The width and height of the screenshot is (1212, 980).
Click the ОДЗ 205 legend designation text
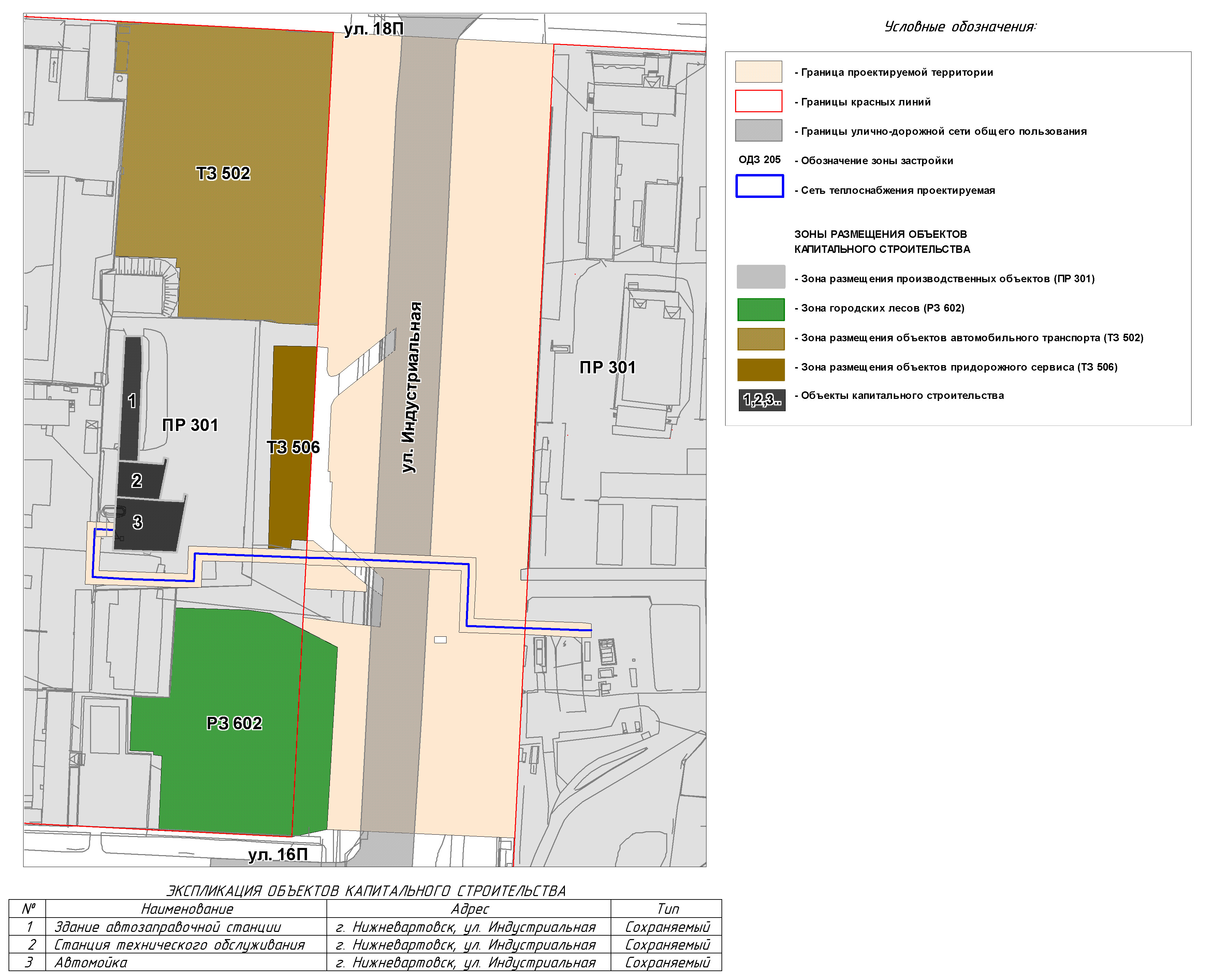[x=759, y=160]
